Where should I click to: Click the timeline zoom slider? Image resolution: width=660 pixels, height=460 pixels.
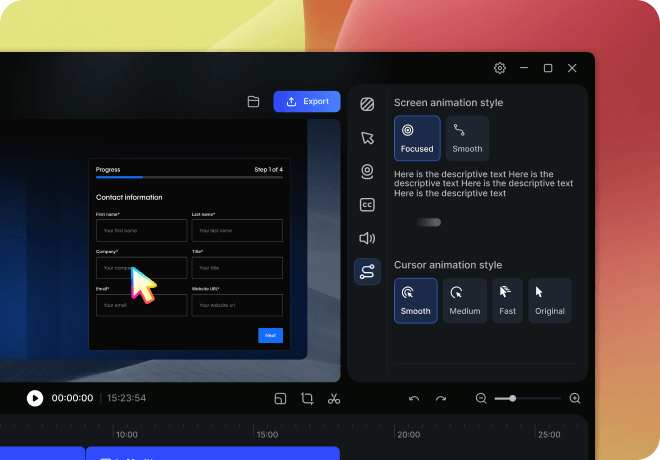pos(527,398)
